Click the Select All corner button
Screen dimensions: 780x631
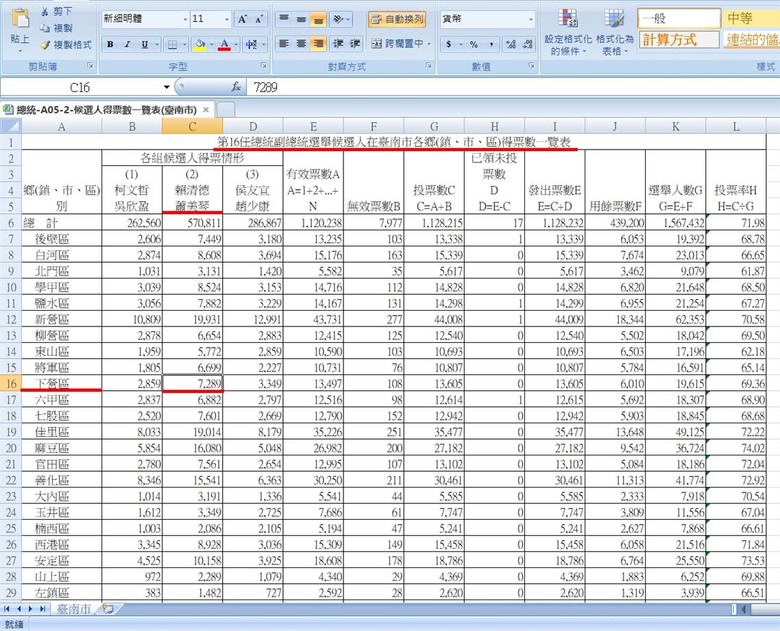[x=11, y=126]
